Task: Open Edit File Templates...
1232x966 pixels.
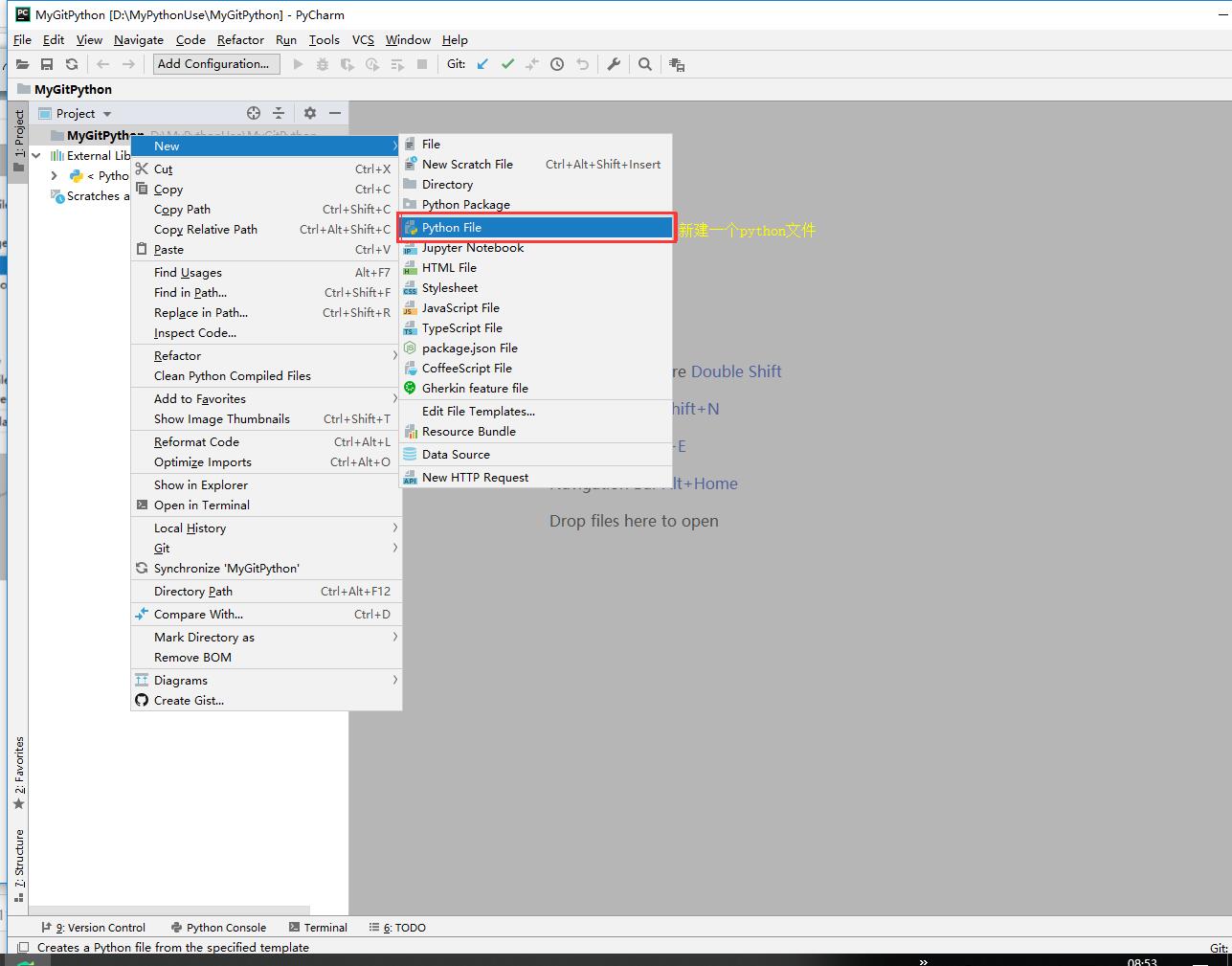Action: click(536, 412)
